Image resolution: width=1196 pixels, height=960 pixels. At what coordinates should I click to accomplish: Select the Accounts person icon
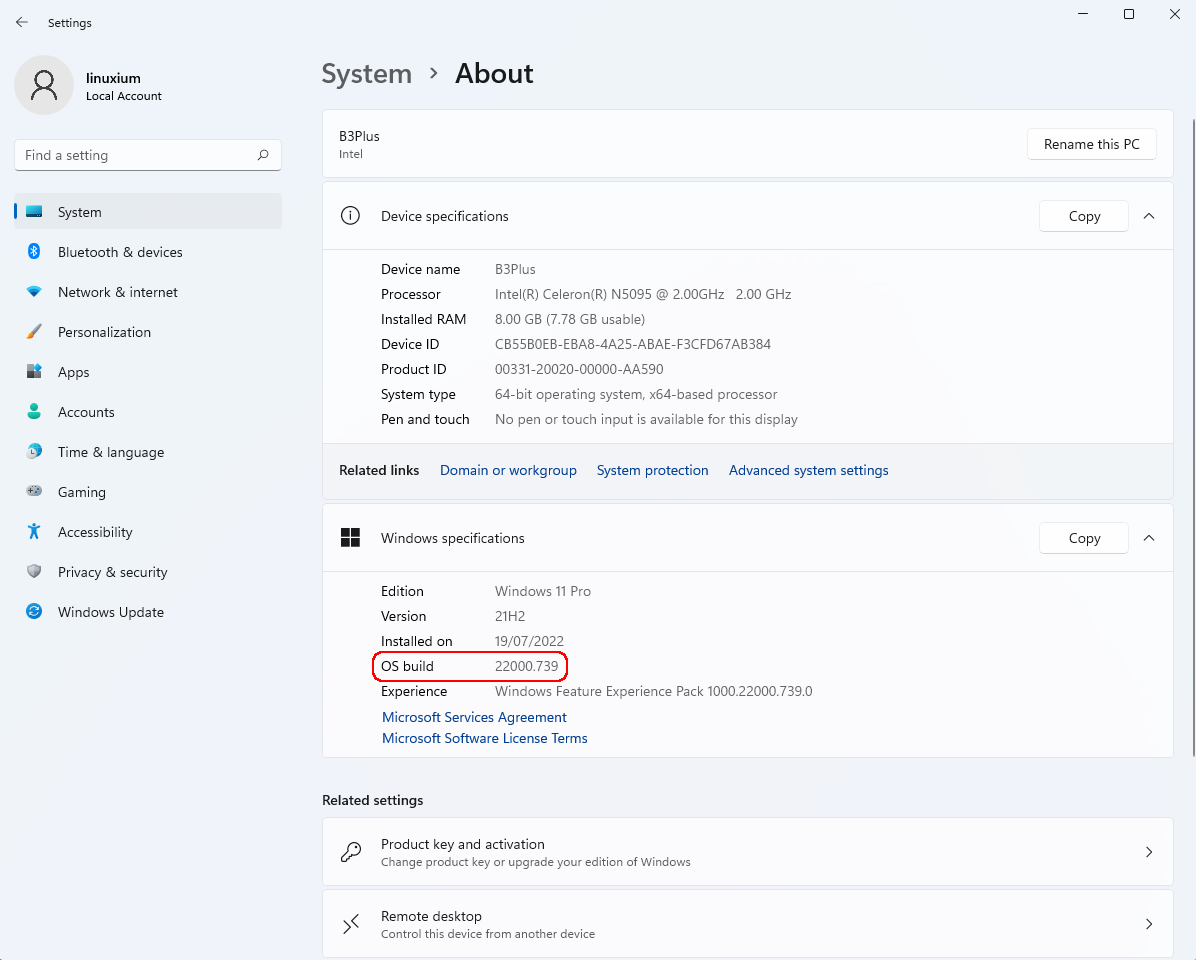(x=34, y=412)
